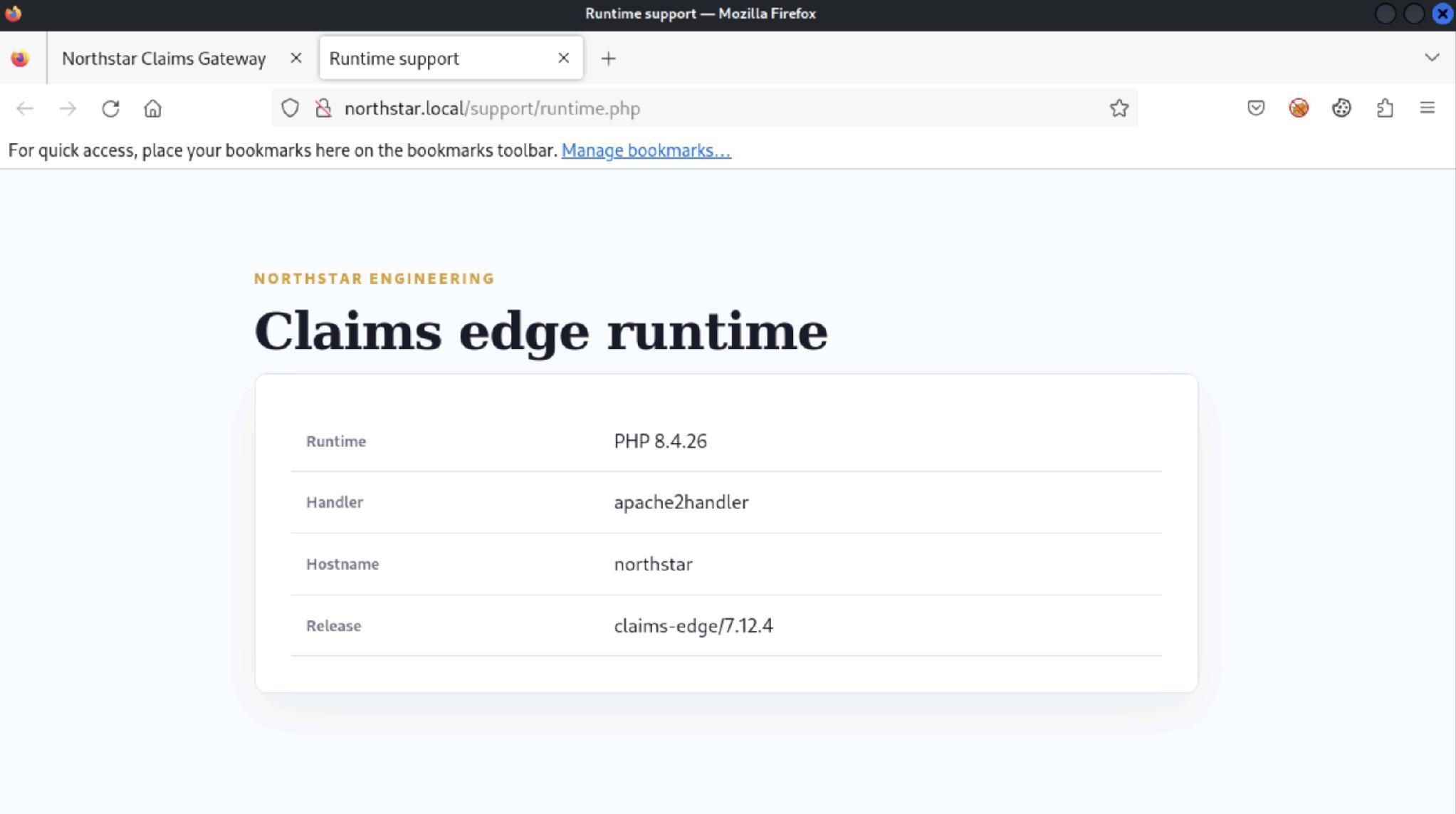Select the claims-edge/7.12.4 release value
The width and height of the screenshot is (1456, 814).
coord(693,626)
